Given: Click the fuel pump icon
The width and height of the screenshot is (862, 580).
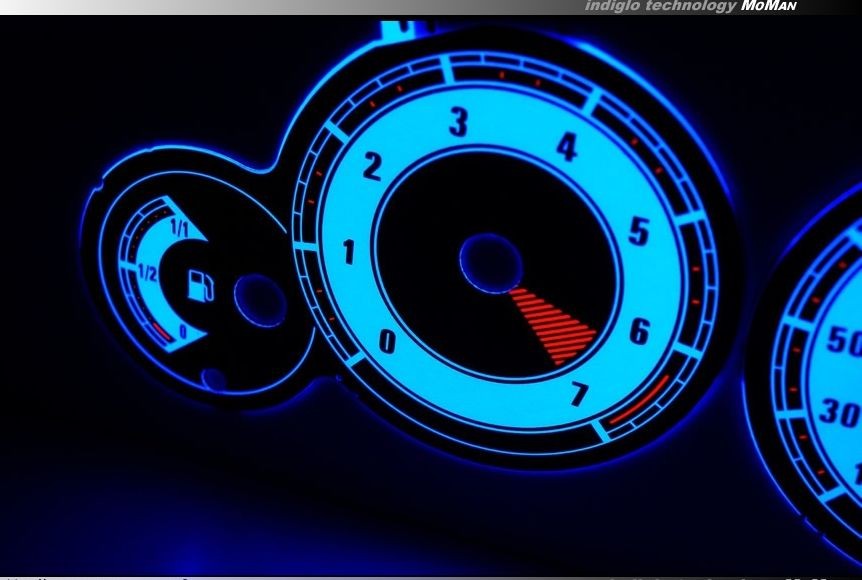Looking at the screenshot, I should [x=201, y=286].
